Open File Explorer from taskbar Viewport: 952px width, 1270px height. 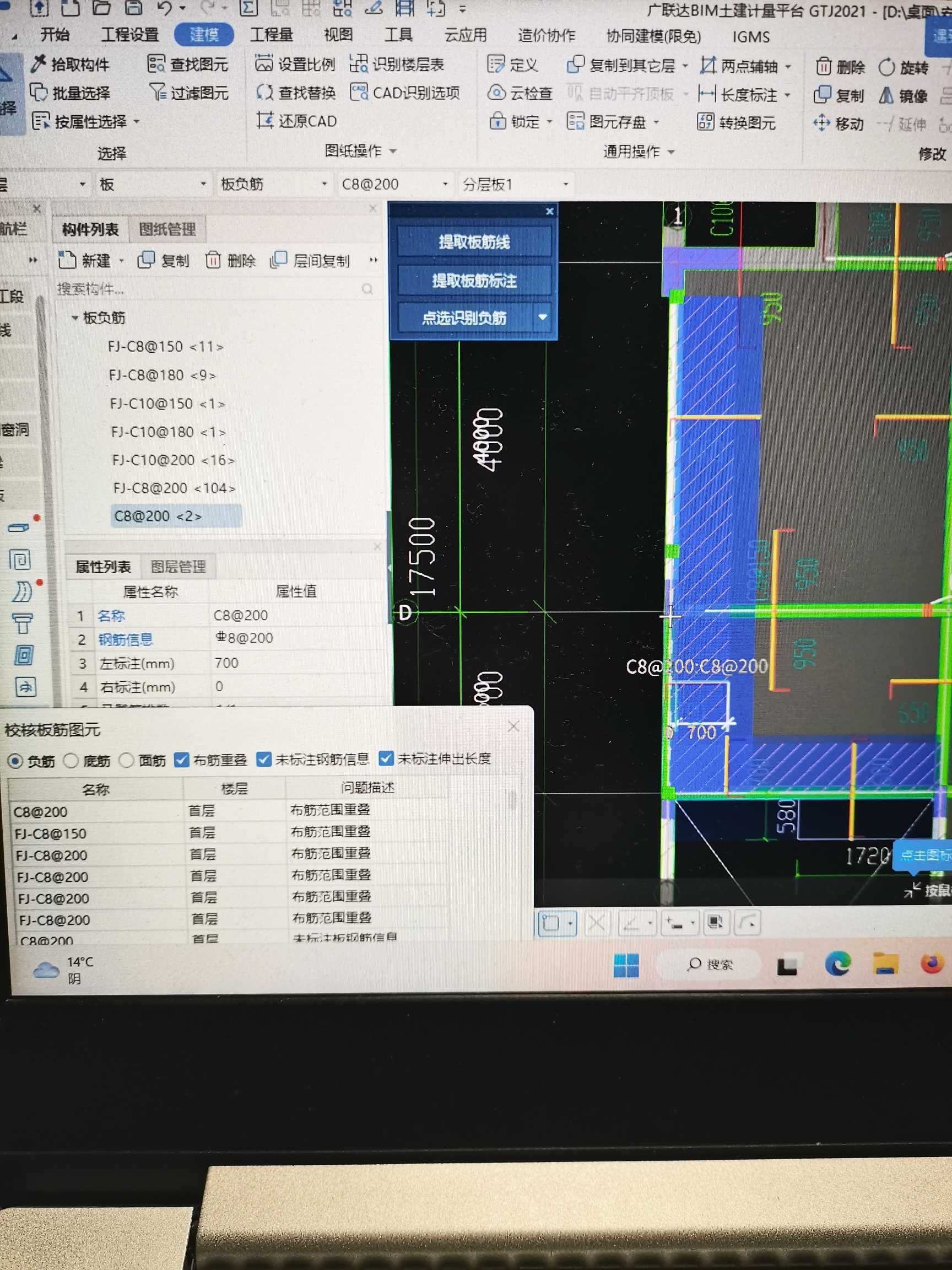pos(885,964)
